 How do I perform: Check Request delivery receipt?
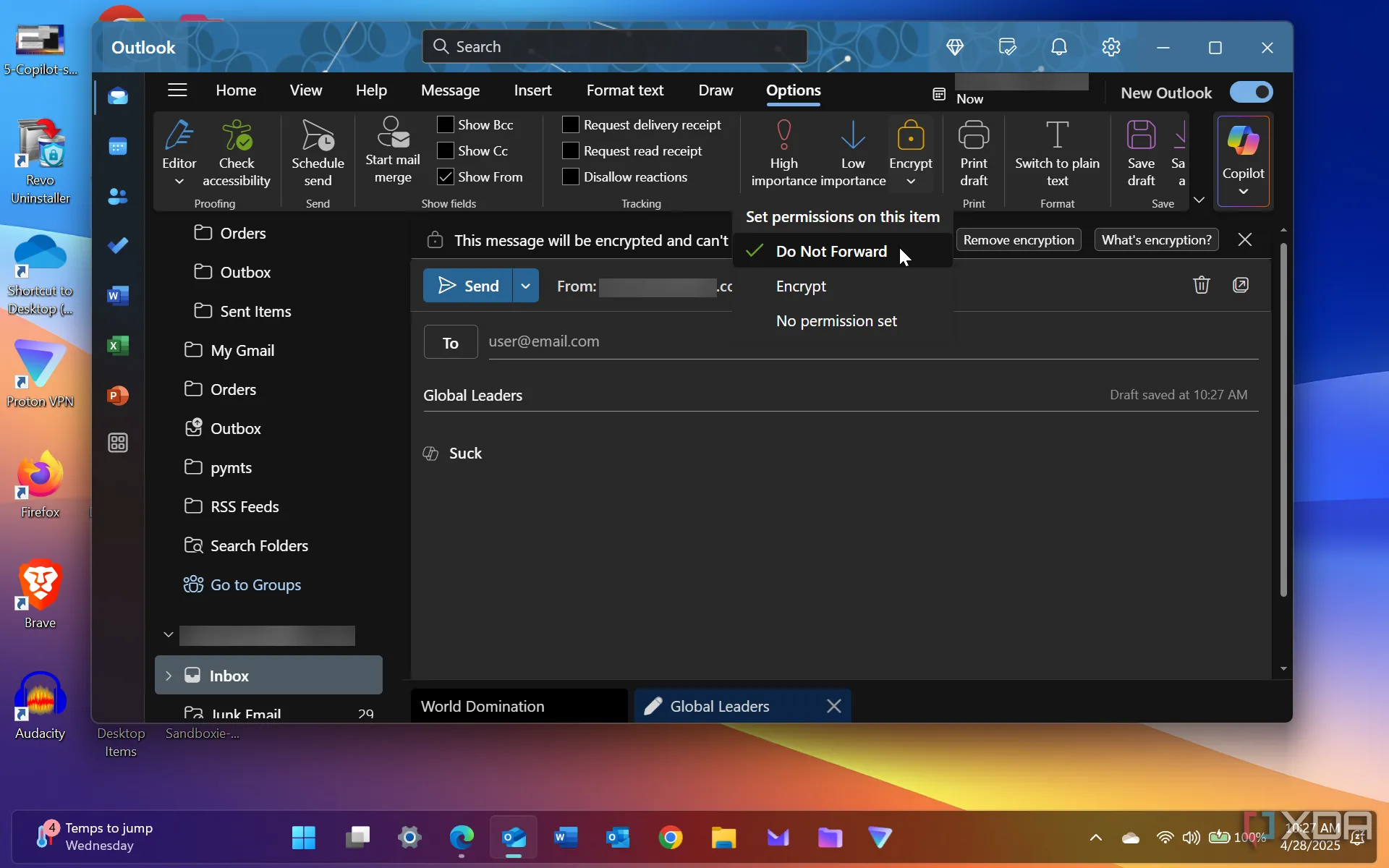[571, 124]
